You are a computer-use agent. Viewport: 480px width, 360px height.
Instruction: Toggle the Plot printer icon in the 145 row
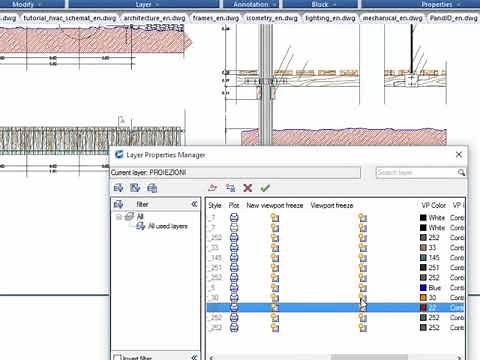(234, 258)
